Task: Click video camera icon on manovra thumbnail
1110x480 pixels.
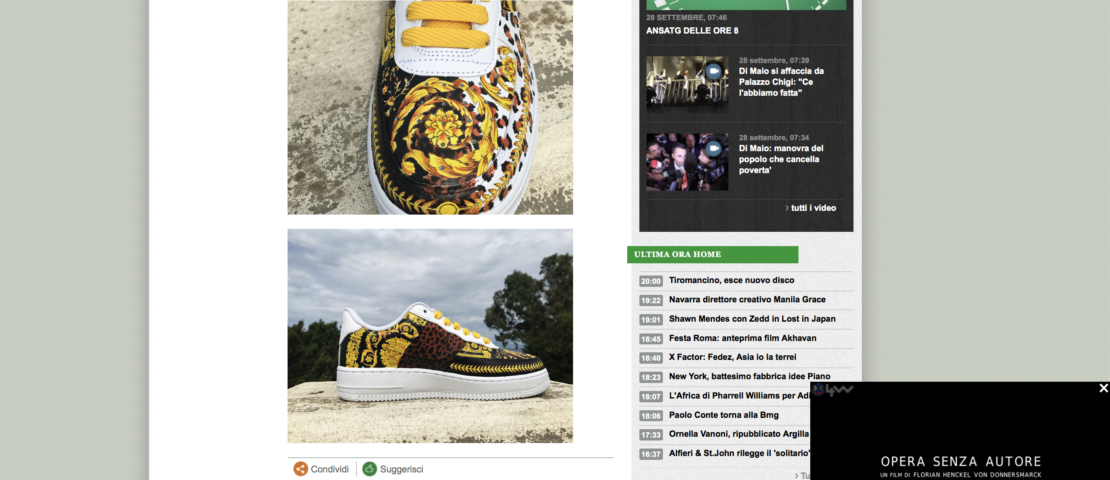Action: [x=714, y=149]
